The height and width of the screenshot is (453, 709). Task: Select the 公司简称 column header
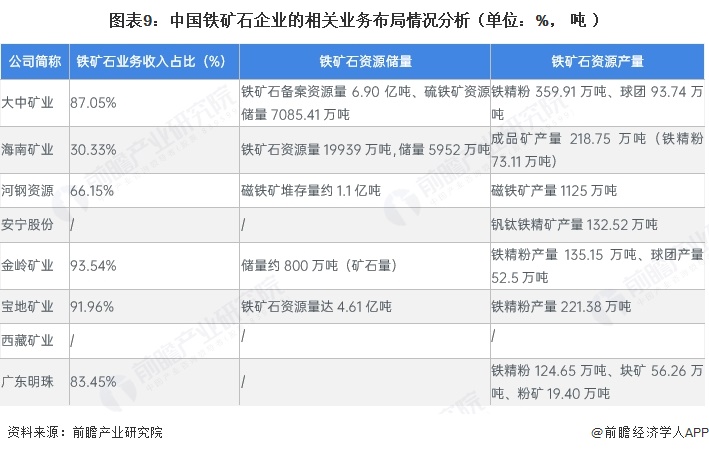coord(35,61)
